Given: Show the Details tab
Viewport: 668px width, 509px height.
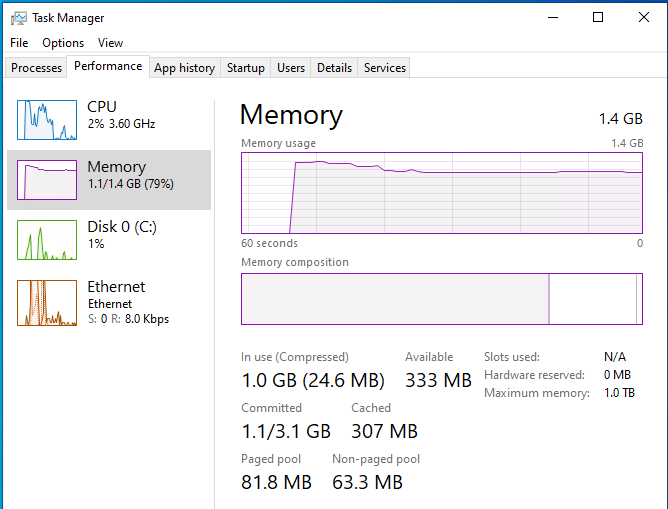Looking at the screenshot, I should tap(334, 68).
